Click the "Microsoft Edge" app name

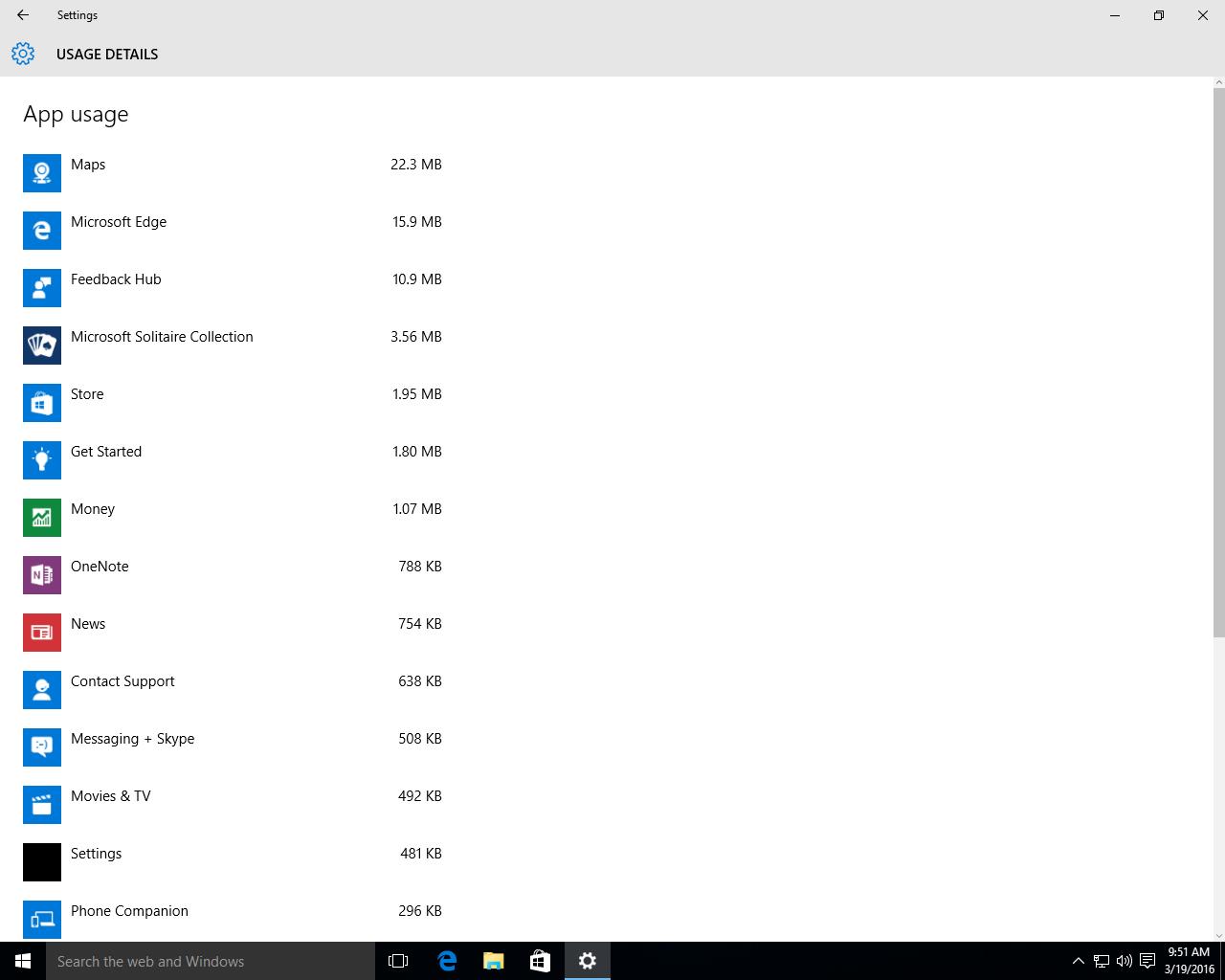pos(119,222)
